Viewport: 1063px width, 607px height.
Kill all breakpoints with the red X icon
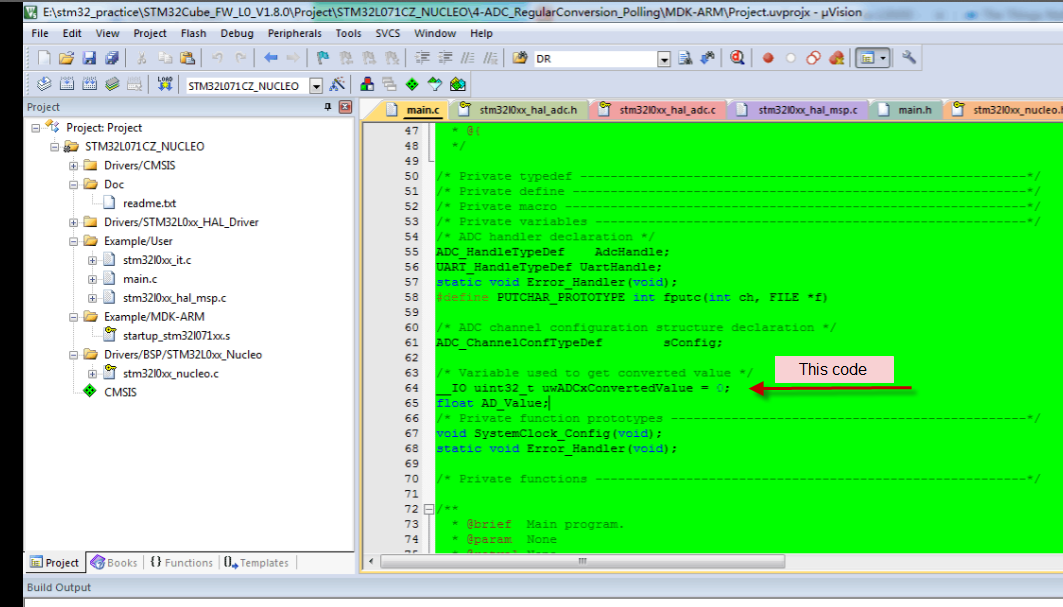[837, 58]
